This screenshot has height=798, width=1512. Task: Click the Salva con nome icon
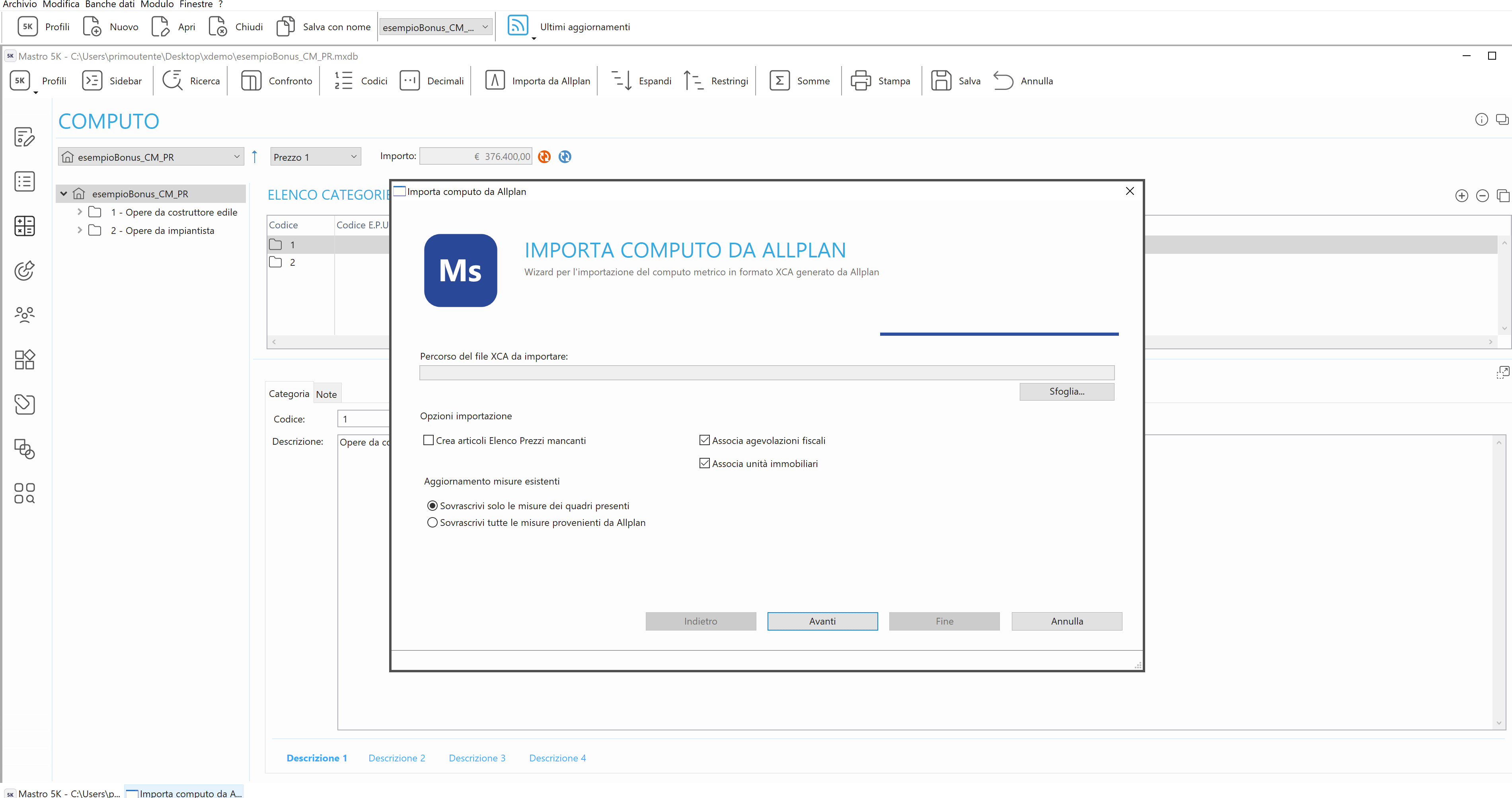(x=285, y=26)
